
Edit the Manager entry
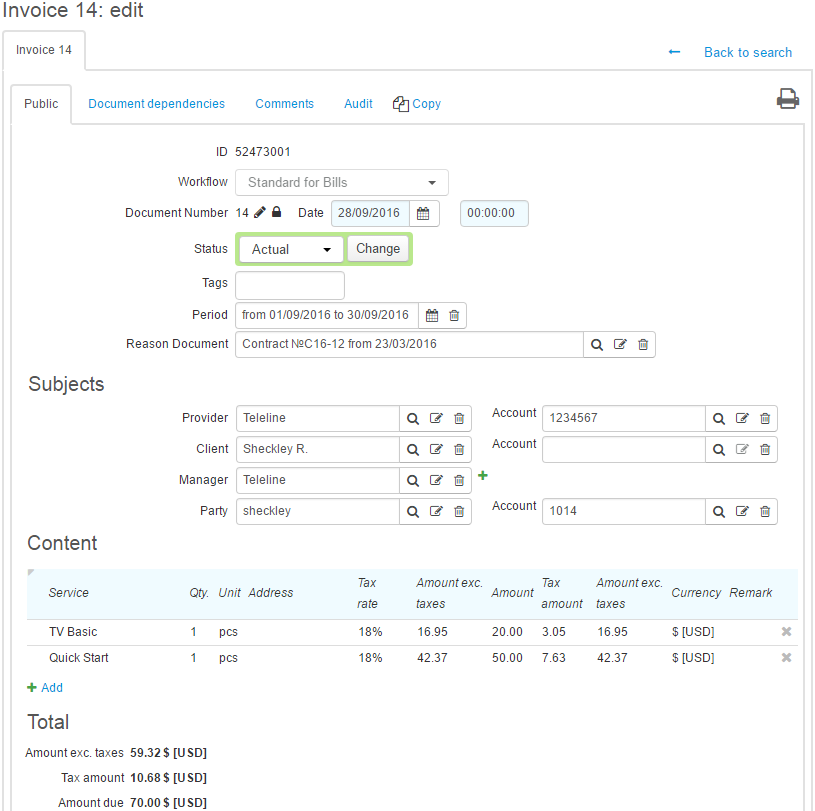436,480
